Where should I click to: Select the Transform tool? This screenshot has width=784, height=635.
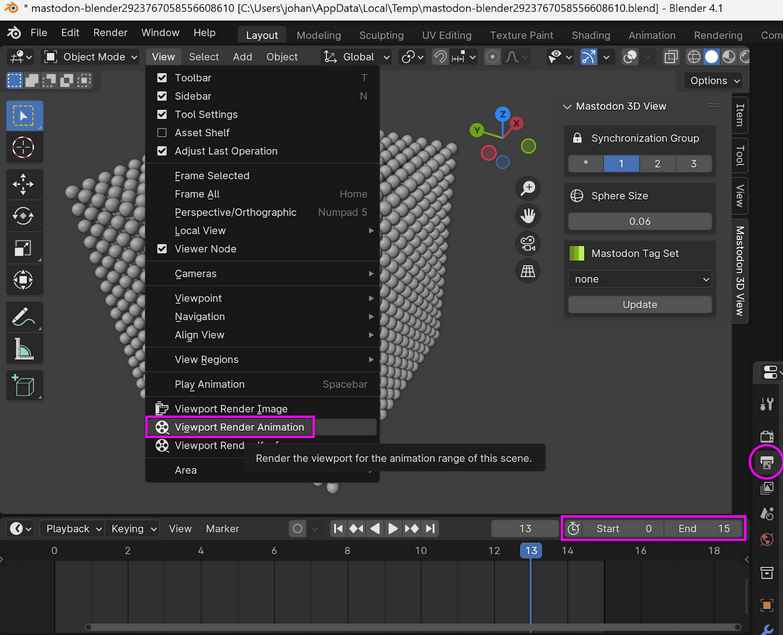(24, 280)
